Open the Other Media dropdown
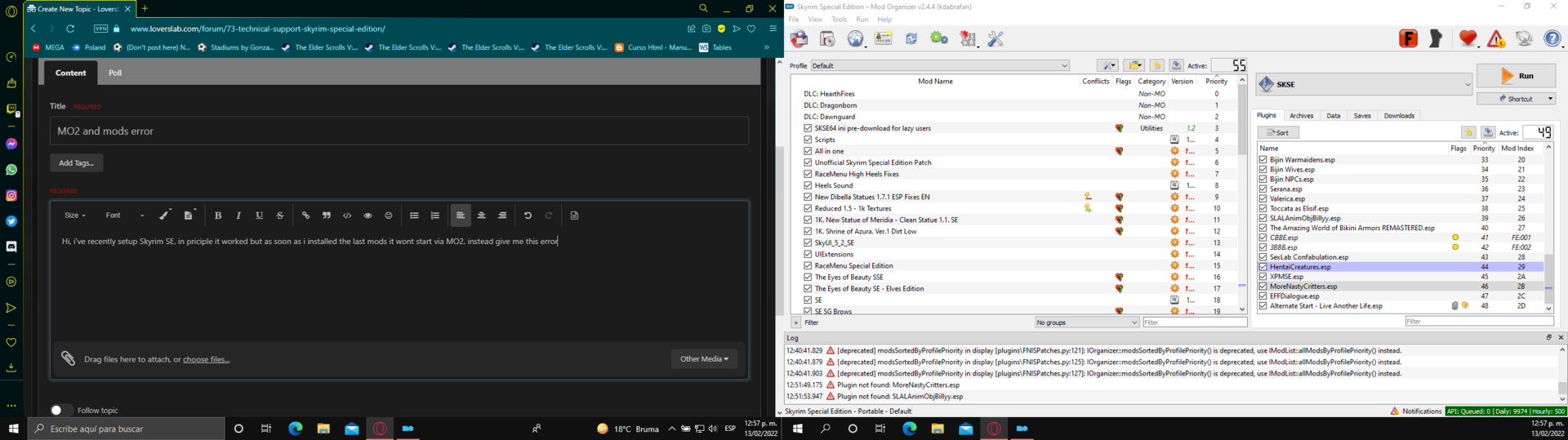This screenshot has height=440, width=1568. point(704,358)
